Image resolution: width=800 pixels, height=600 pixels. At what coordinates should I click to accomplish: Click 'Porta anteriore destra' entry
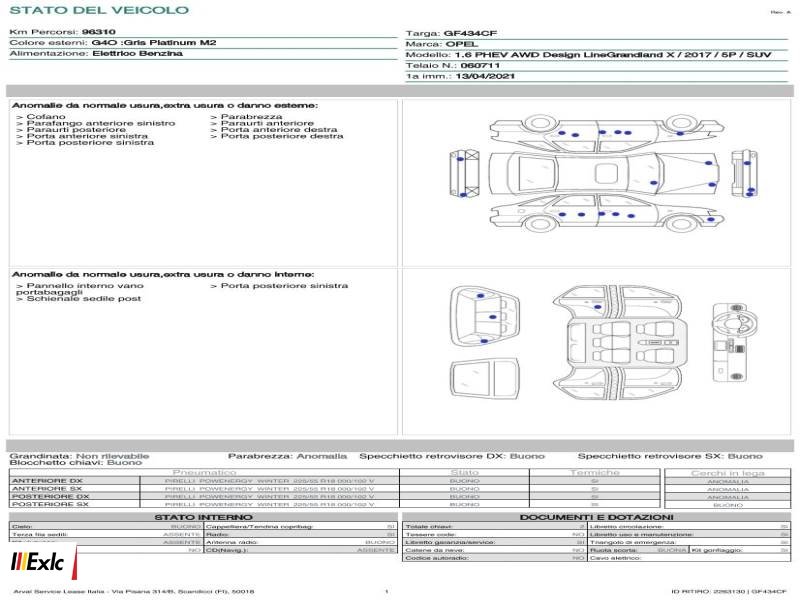click(x=274, y=130)
